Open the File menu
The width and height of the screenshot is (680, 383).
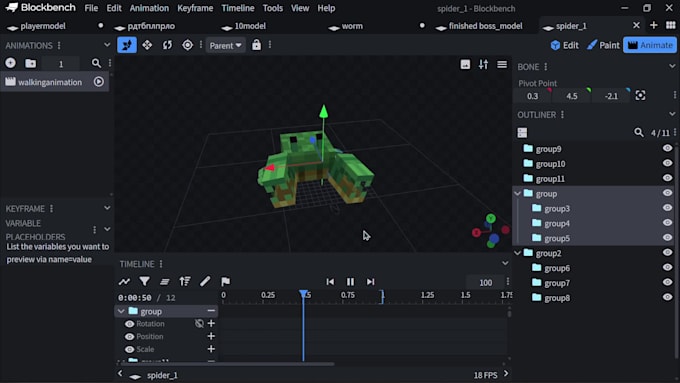click(91, 8)
